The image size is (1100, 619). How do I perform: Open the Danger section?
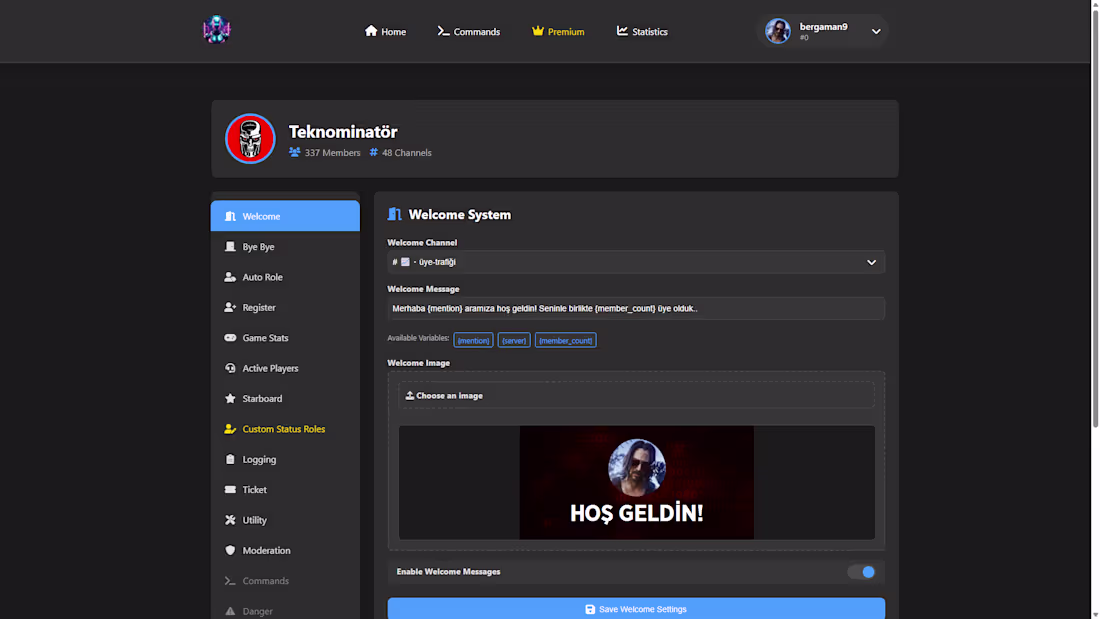286,608
